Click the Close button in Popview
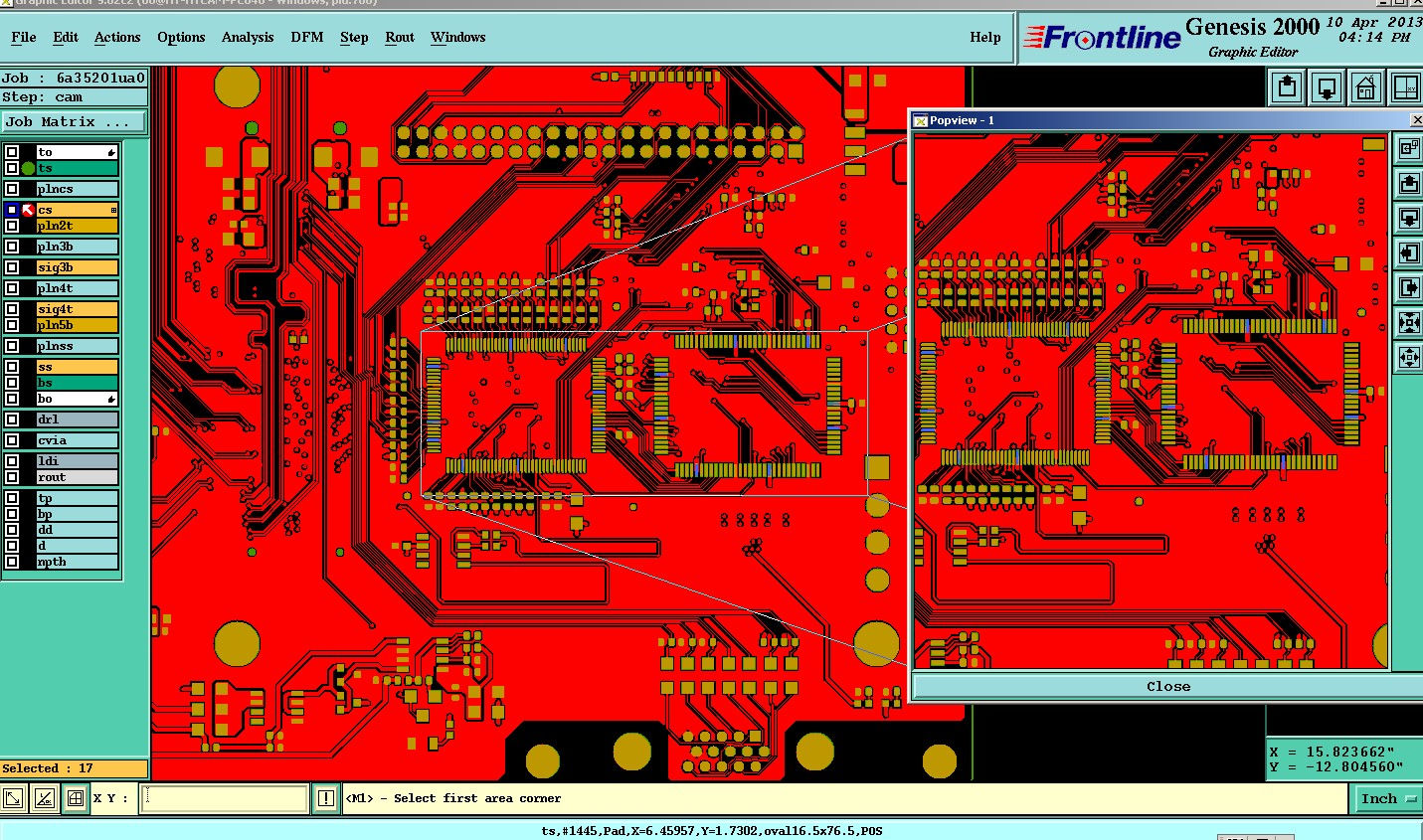This screenshot has width=1423, height=840. click(x=1167, y=686)
